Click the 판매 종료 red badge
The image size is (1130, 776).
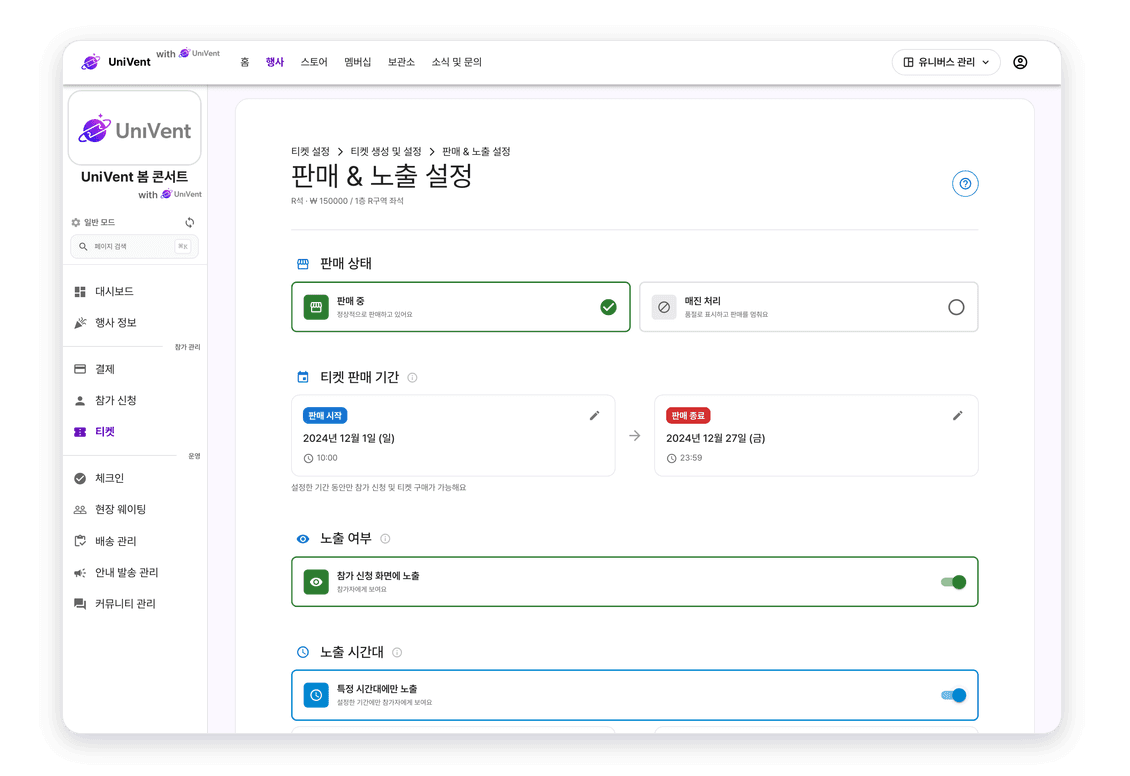coord(688,416)
